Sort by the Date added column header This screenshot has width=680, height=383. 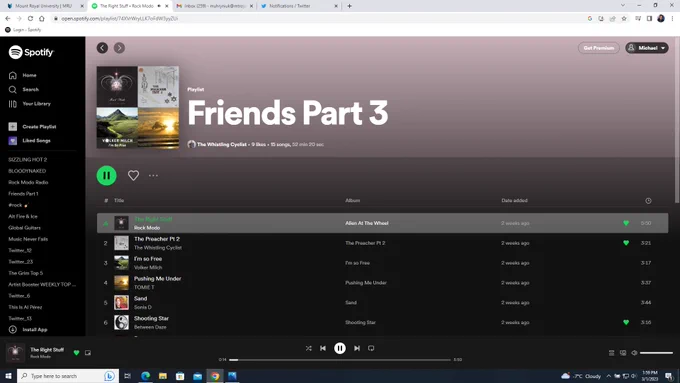(x=514, y=200)
